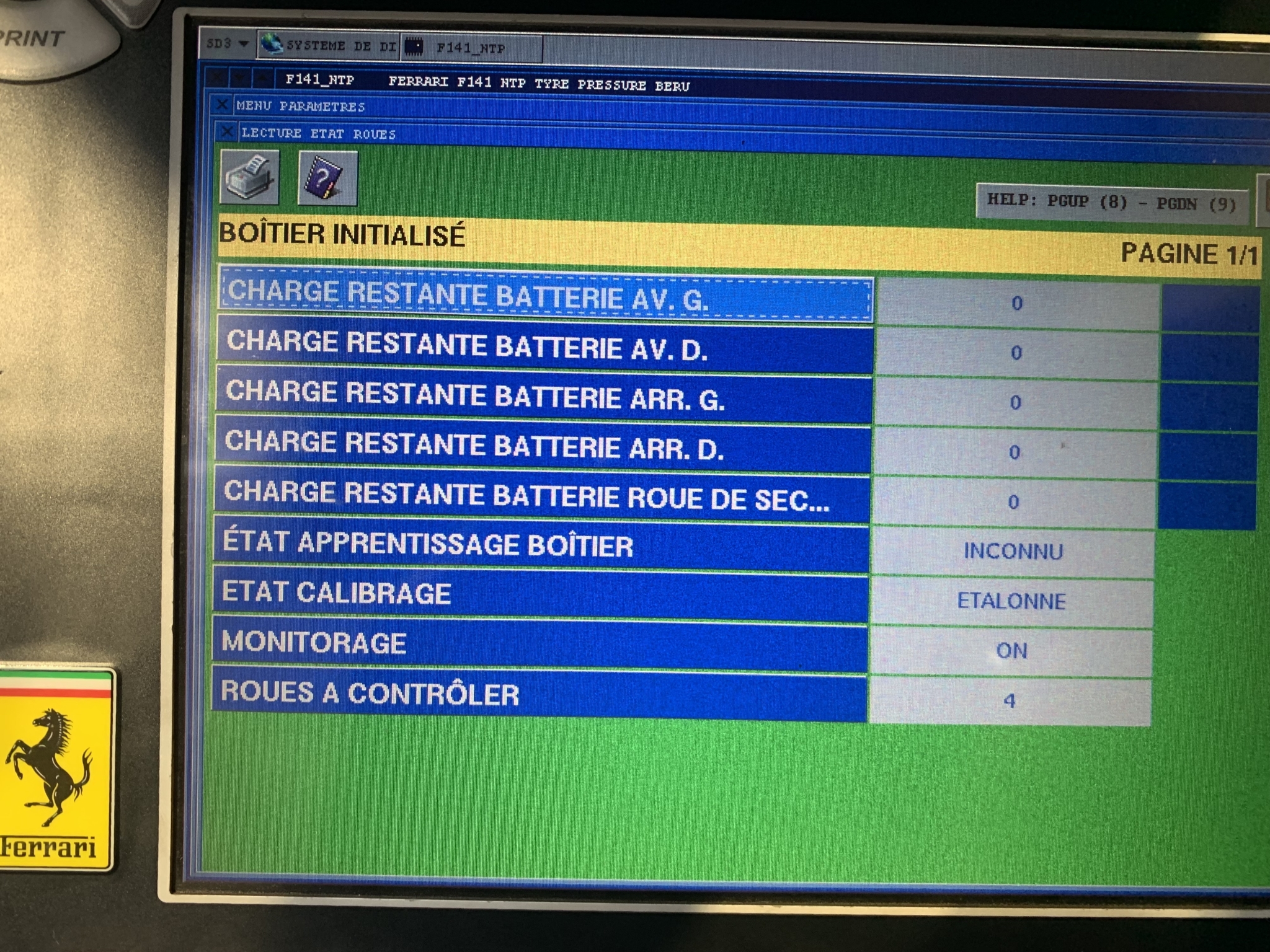The width and height of the screenshot is (1270, 952).
Task: Select CHARGE RESTANTE BATTERIE AV. G. row
Action: [546, 294]
